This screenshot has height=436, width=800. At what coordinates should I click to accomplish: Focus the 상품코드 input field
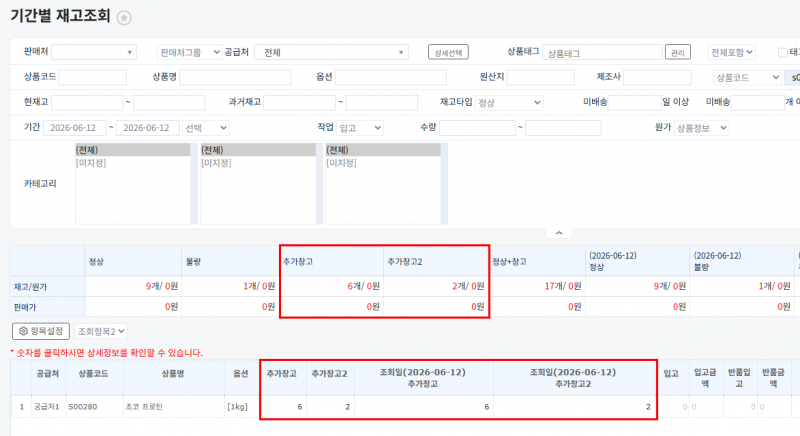(x=93, y=77)
